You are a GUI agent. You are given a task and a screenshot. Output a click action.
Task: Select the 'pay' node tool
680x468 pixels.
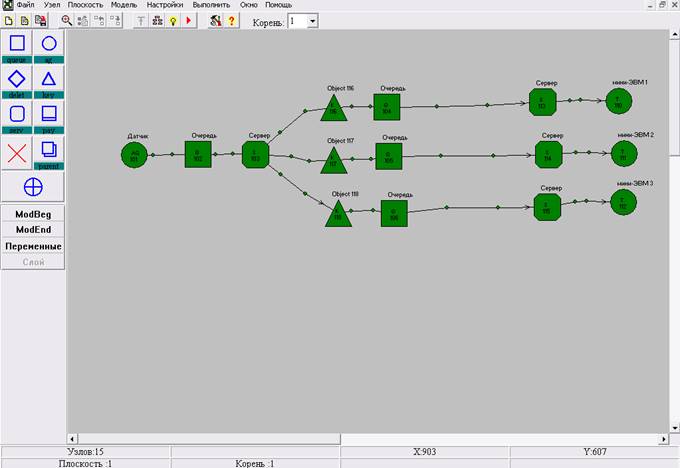point(49,114)
